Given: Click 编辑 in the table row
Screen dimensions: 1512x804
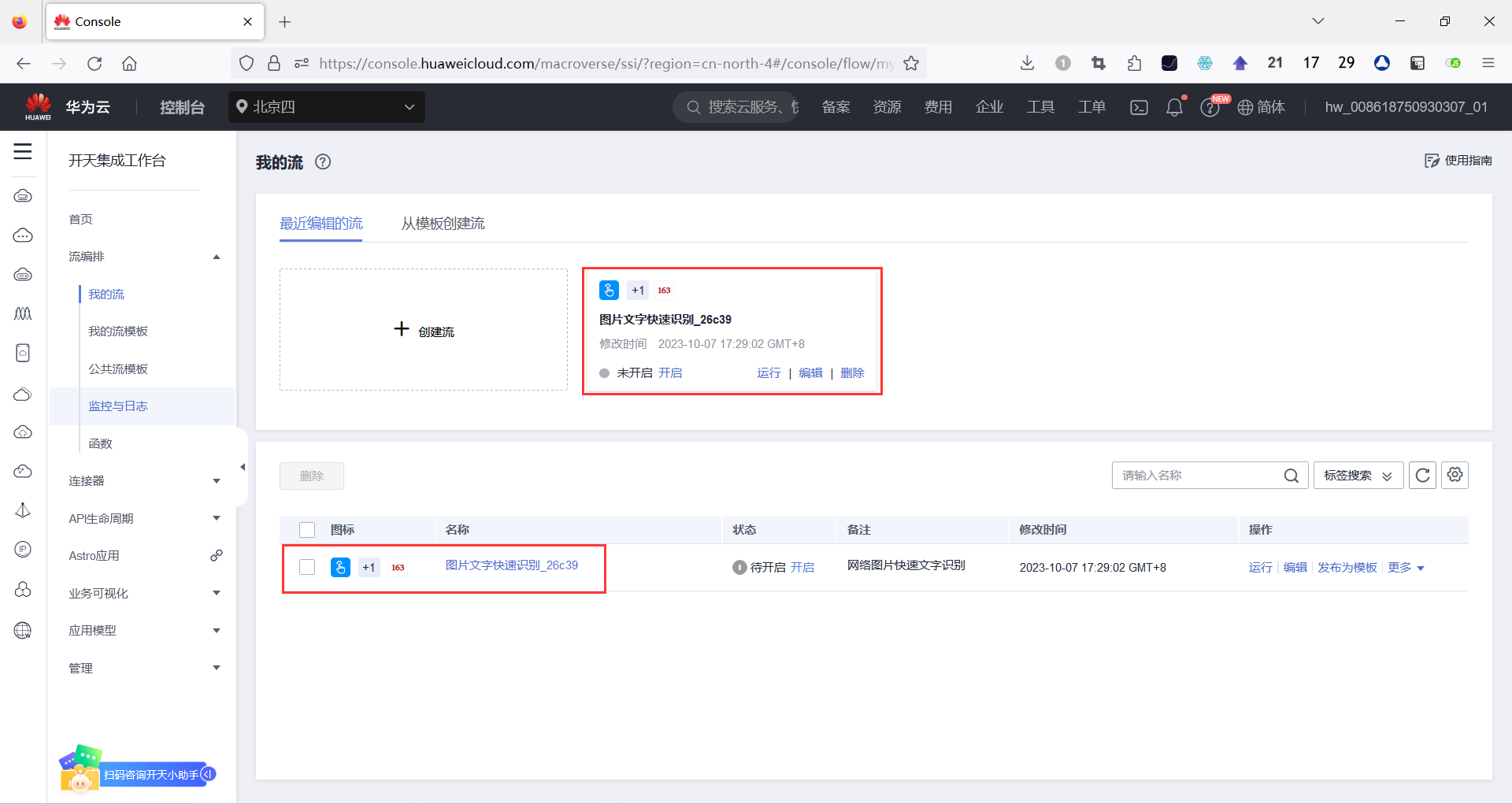Looking at the screenshot, I should (x=1295, y=568).
